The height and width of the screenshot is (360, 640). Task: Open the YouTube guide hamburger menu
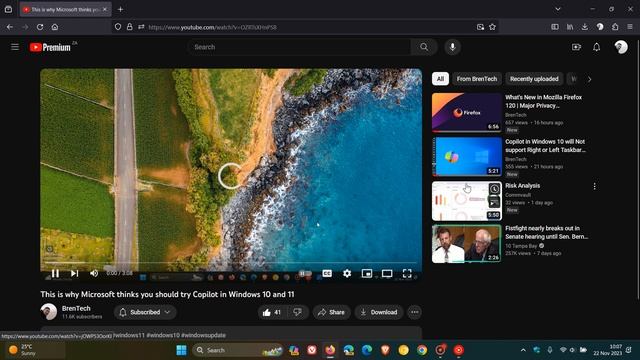[x=15, y=47]
